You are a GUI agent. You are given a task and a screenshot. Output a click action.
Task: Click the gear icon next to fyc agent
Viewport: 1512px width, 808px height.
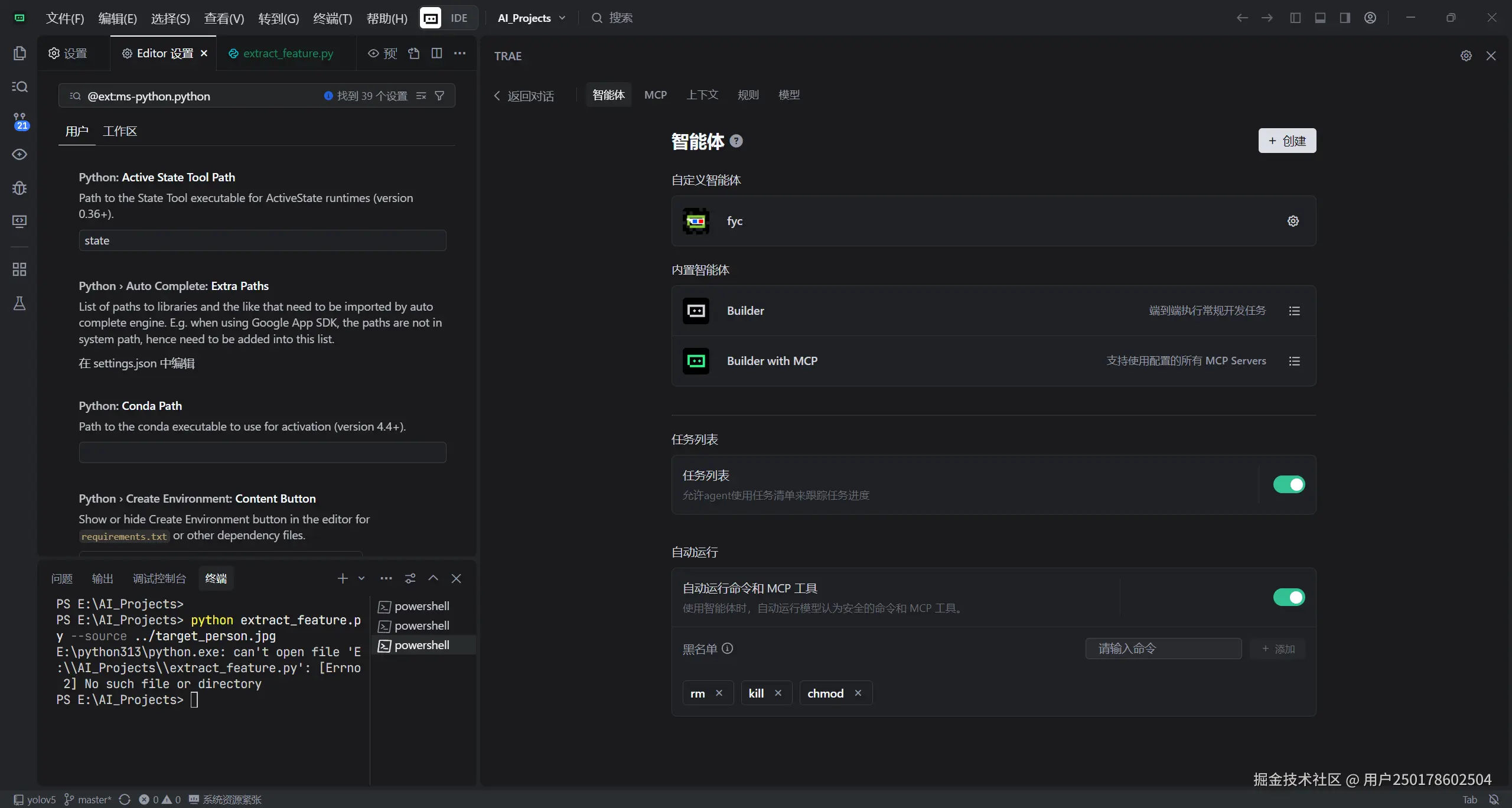(1293, 221)
